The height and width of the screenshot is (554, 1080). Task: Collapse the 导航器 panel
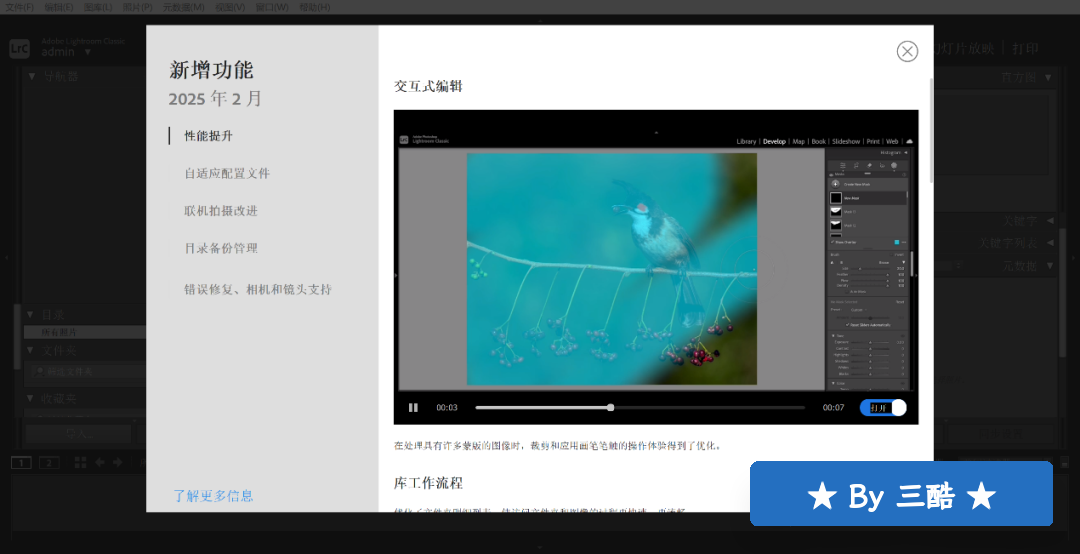(x=32, y=76)
